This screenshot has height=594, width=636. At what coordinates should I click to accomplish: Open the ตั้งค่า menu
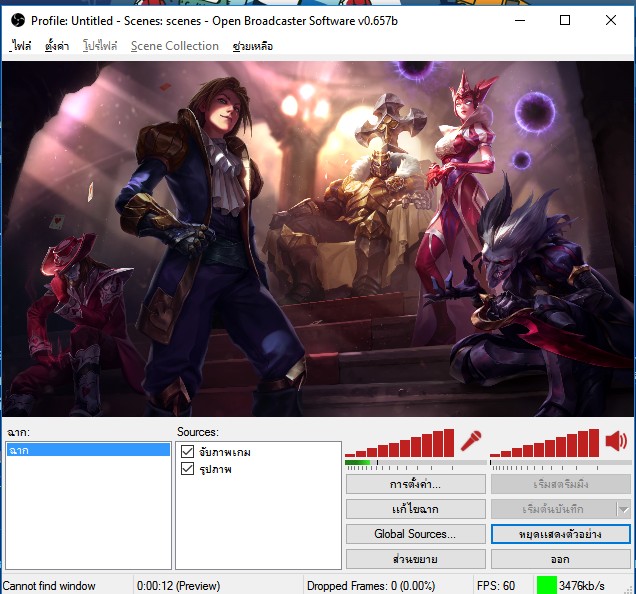click(x=57, y=46)
